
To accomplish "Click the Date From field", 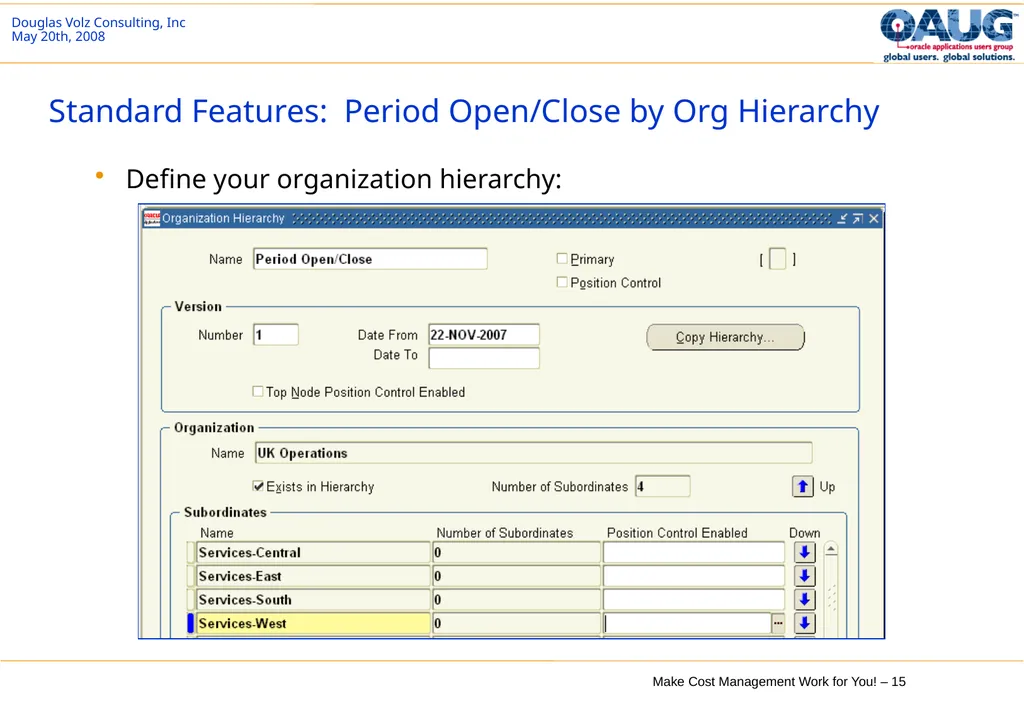I will (x=484, y=334).
